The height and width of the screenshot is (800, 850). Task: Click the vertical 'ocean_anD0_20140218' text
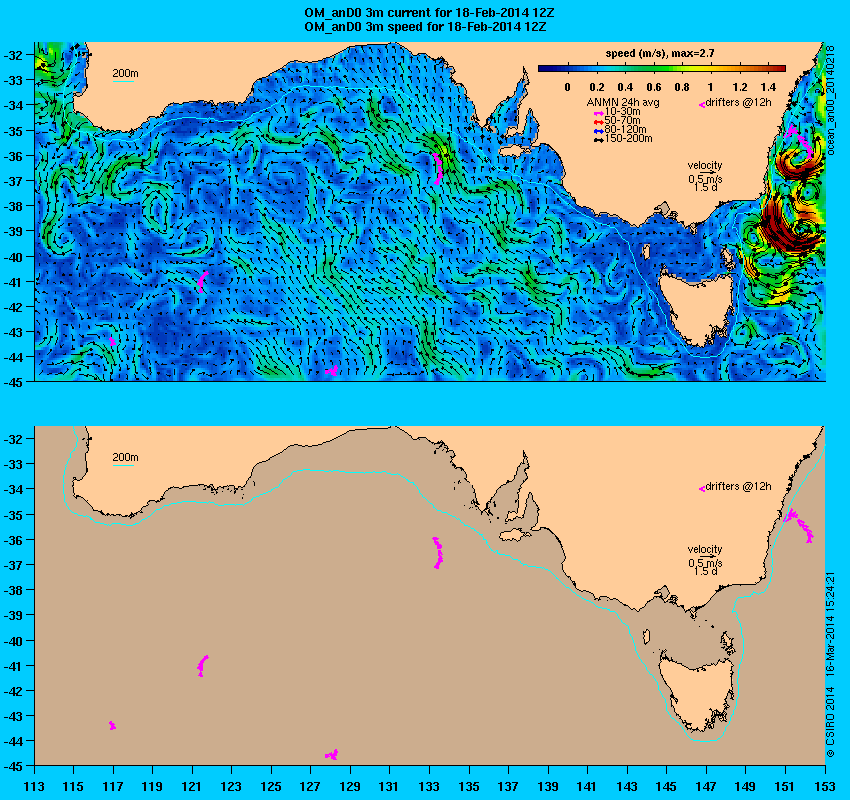(830, 100)
